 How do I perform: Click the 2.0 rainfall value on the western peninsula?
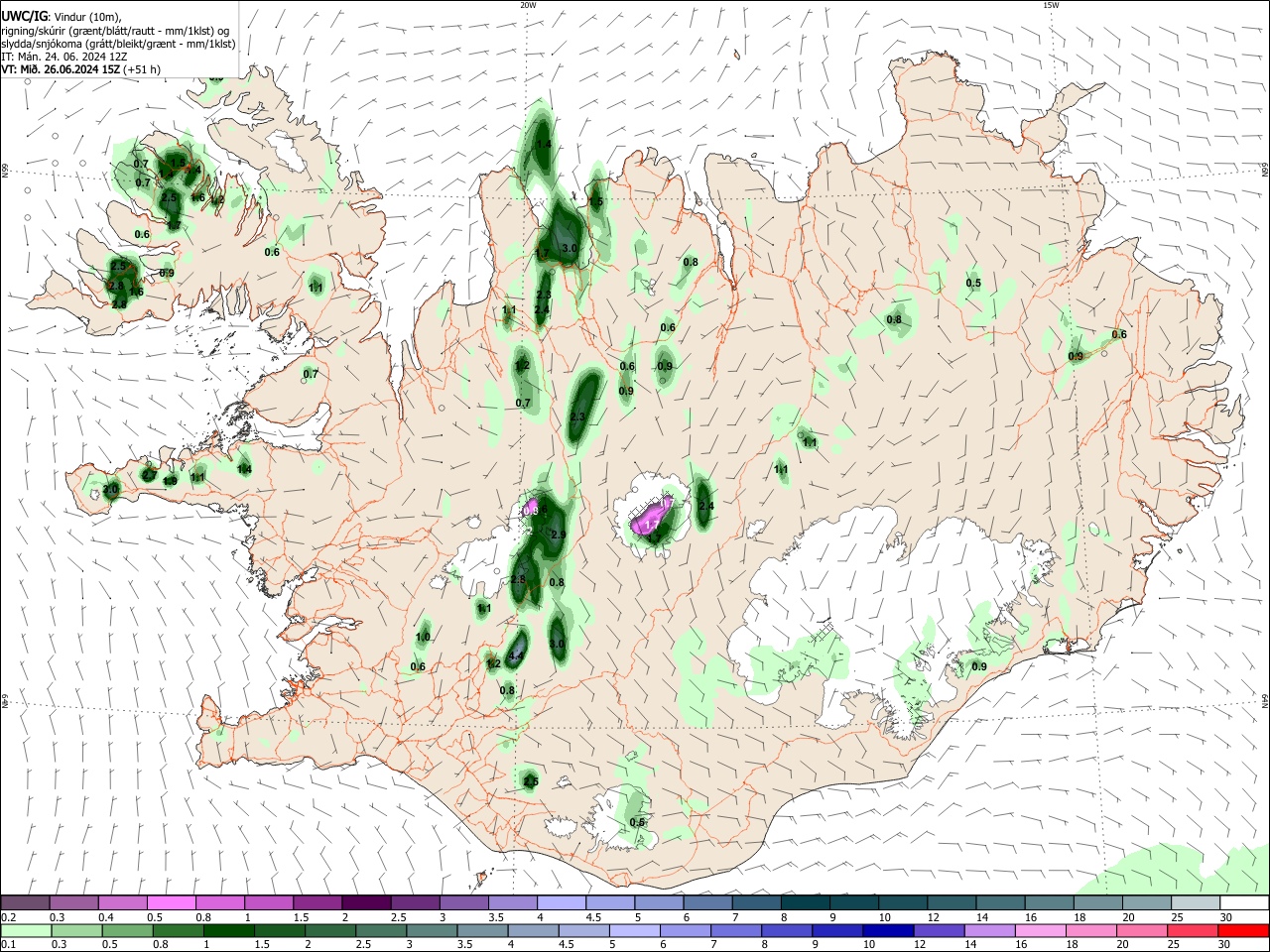[x=110, y=489]
